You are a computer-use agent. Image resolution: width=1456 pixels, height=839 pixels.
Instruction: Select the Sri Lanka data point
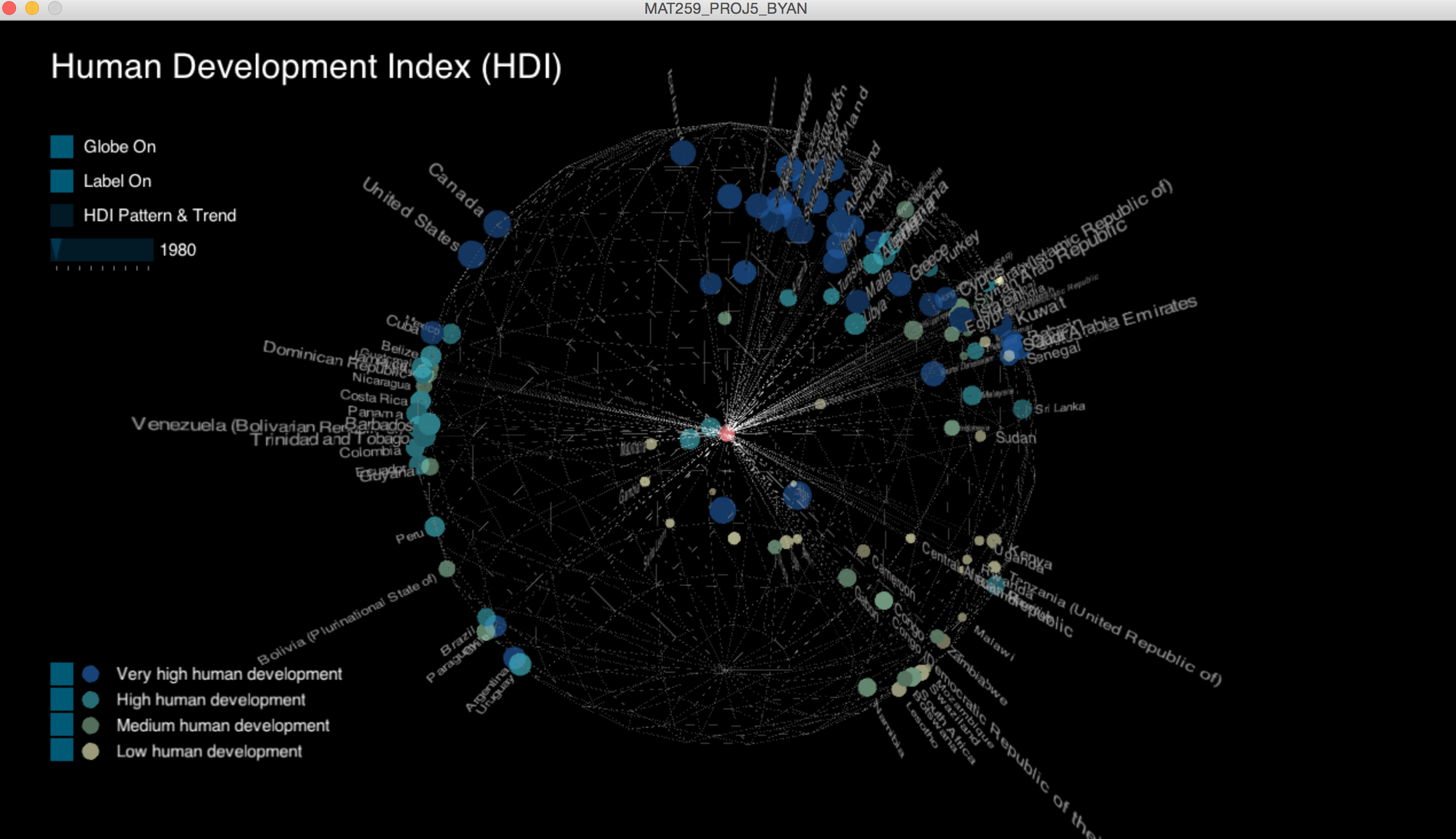click(1022, 409)
